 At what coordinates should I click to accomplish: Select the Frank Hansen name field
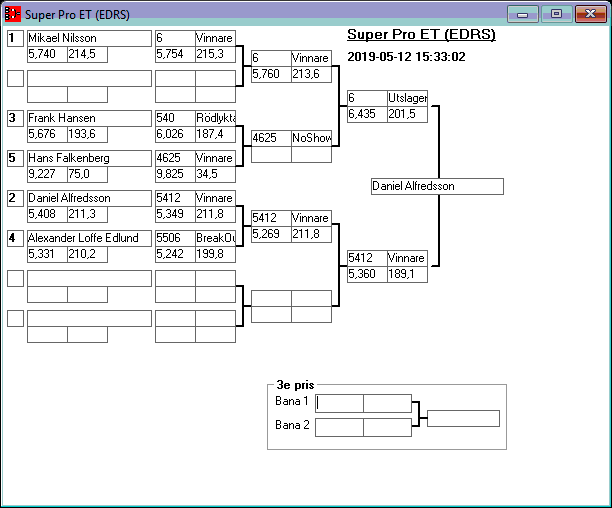(x=88, y=118)
